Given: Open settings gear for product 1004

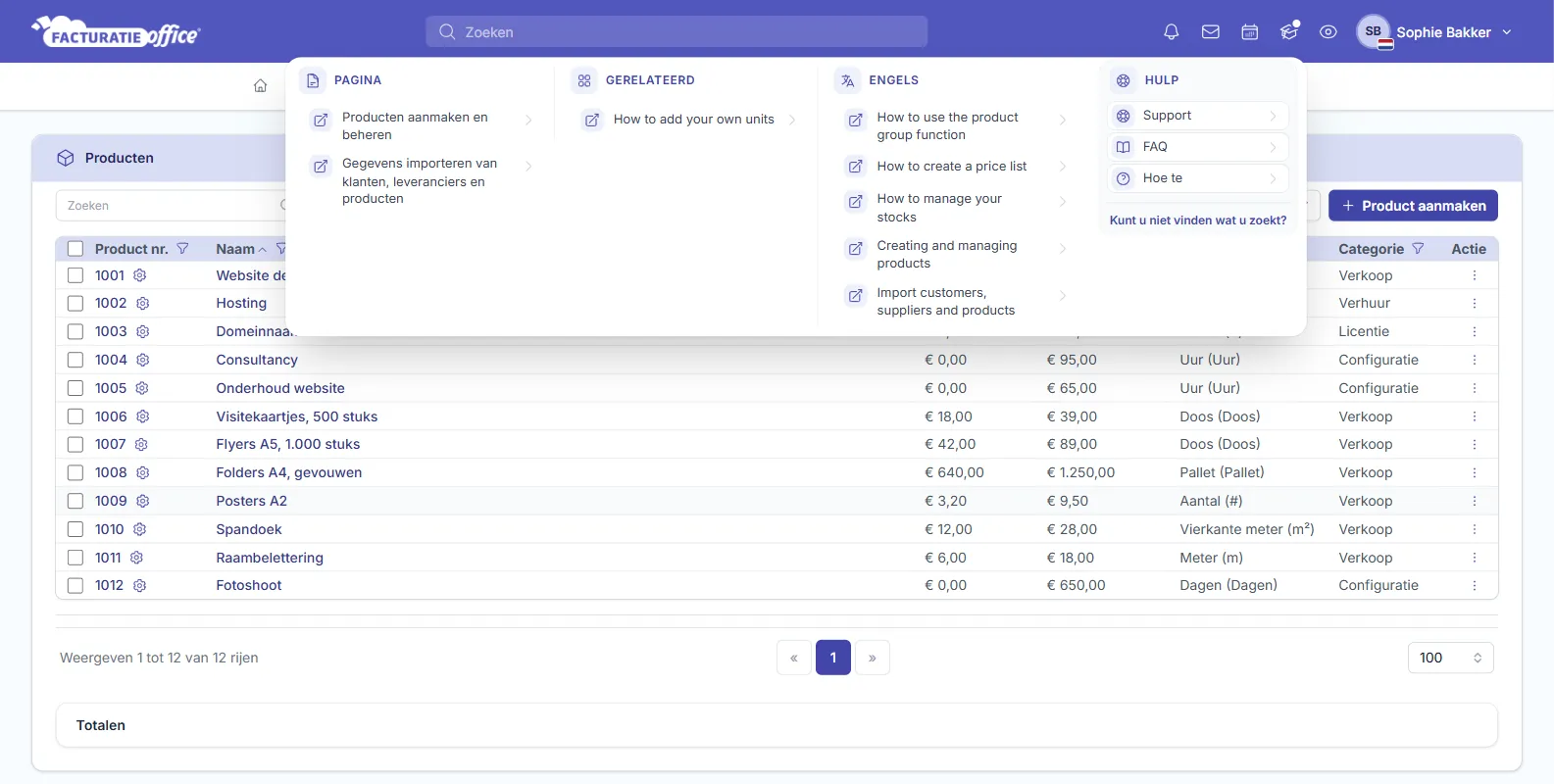Looking at the screenshot, I should (142, 360).
